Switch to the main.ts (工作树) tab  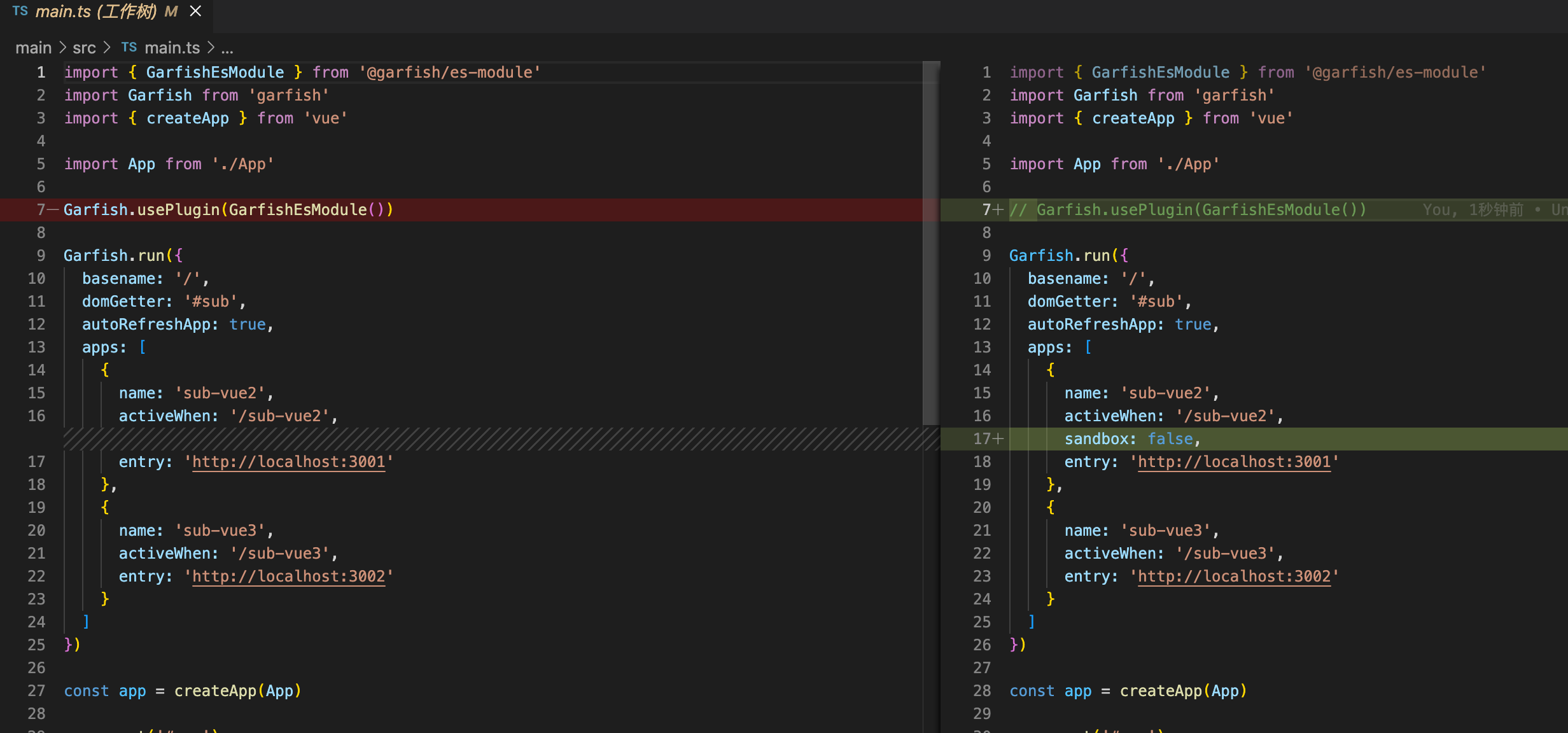(x=95, y=11)
